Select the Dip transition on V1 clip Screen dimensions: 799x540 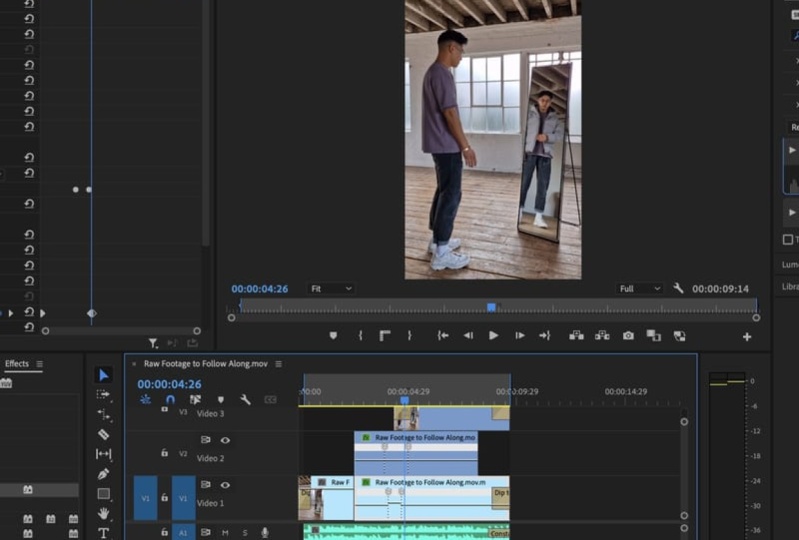(500, 498)
